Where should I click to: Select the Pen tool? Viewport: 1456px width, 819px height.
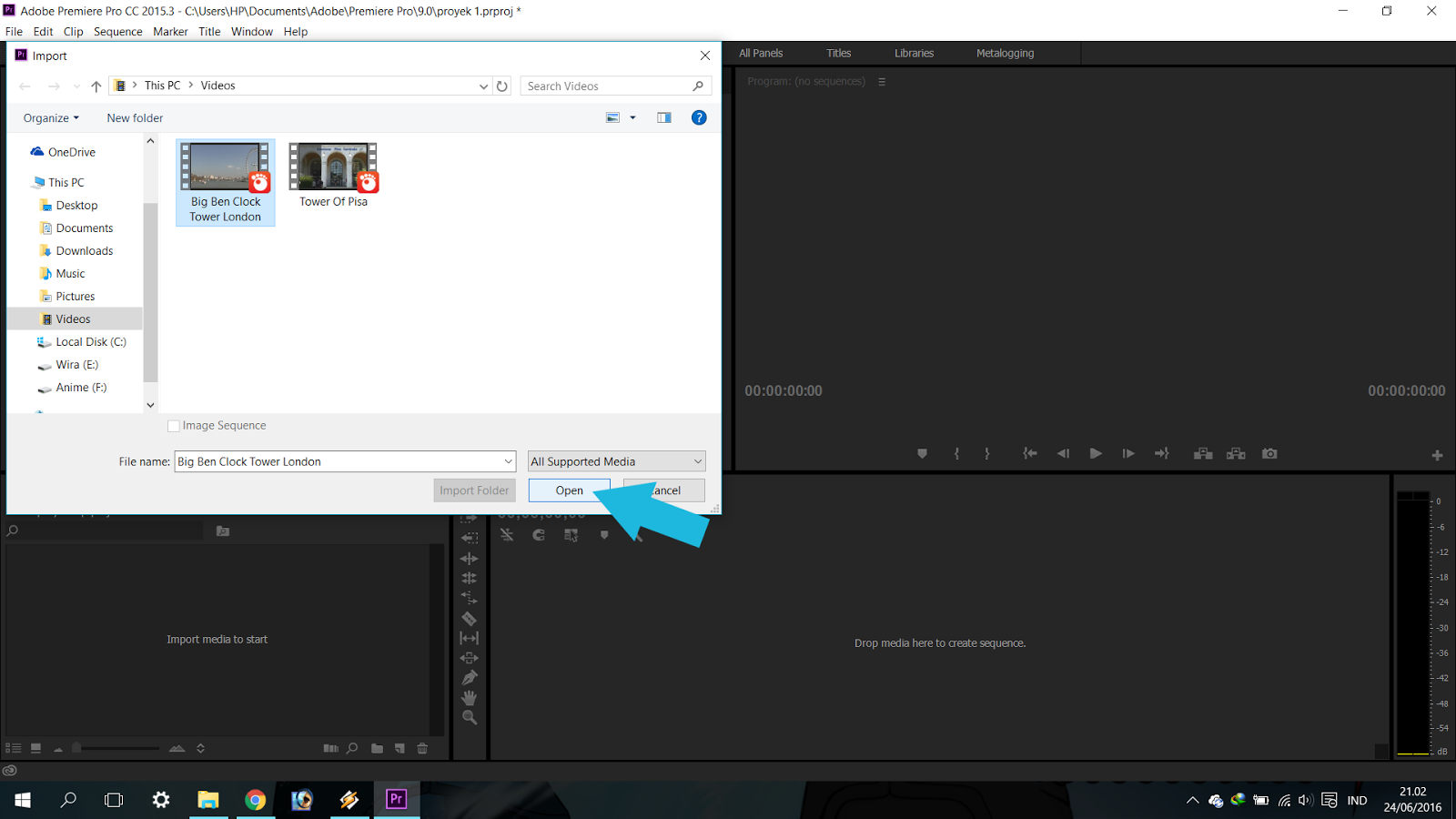[470, 678]
